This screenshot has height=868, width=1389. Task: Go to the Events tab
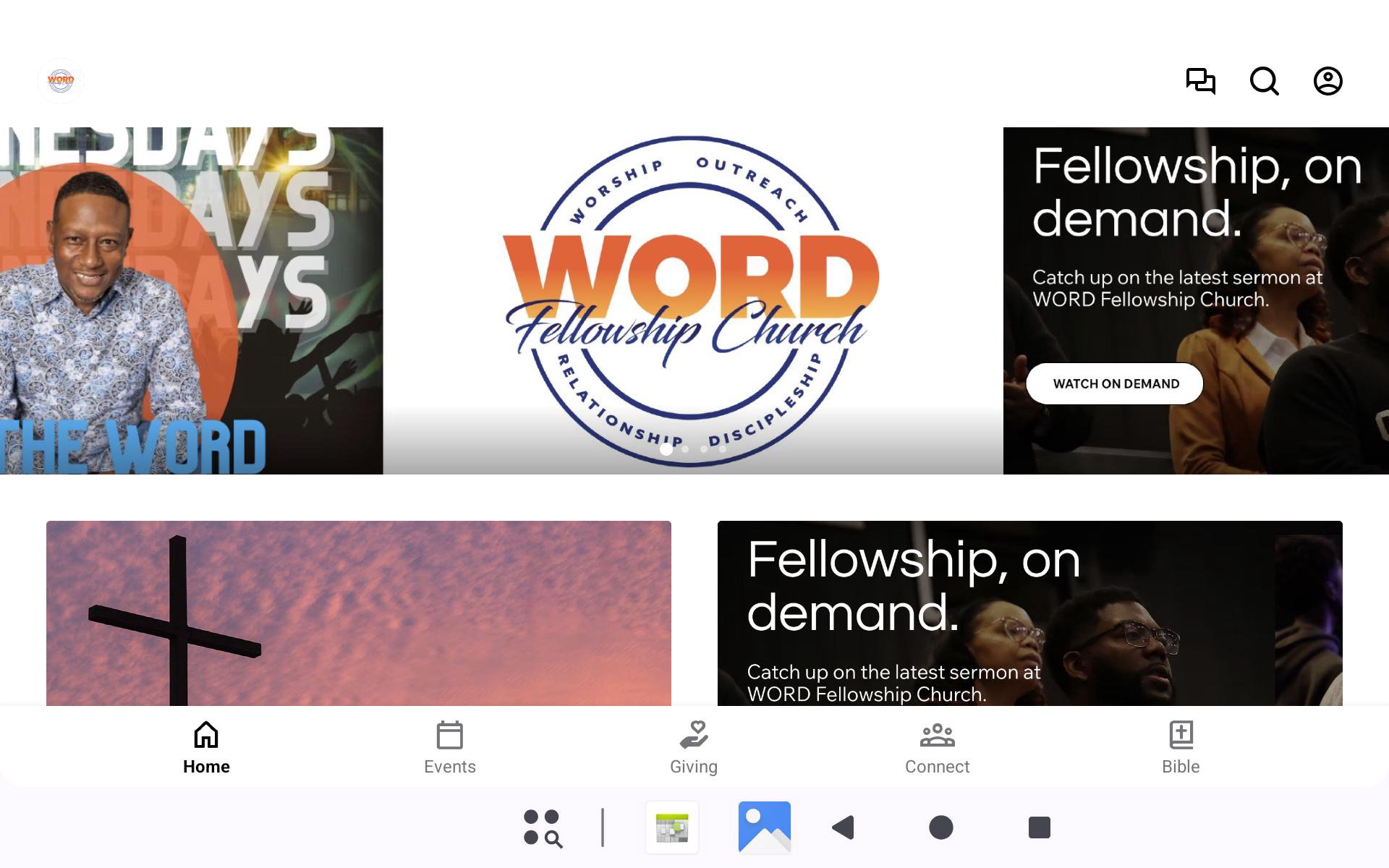click(x=450, y=748)
